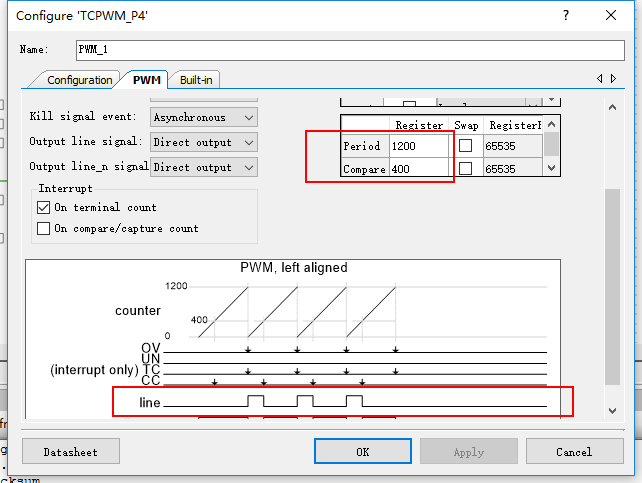Close the Configure TCPWM_P4 dialog
The width and height of the screenshot is (642, 483).
(x=611, y=16)
